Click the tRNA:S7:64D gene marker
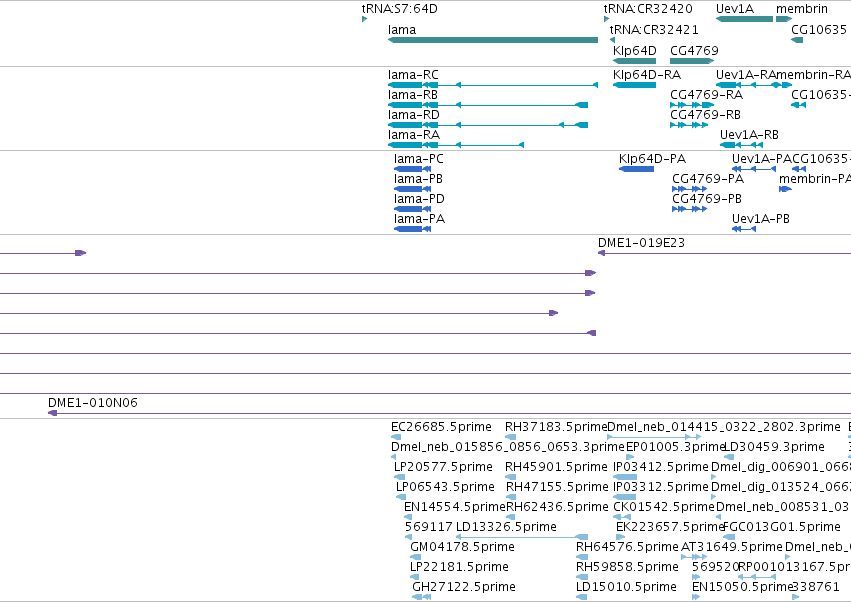This screenshot has height=602, width=851. pos(364,19)
